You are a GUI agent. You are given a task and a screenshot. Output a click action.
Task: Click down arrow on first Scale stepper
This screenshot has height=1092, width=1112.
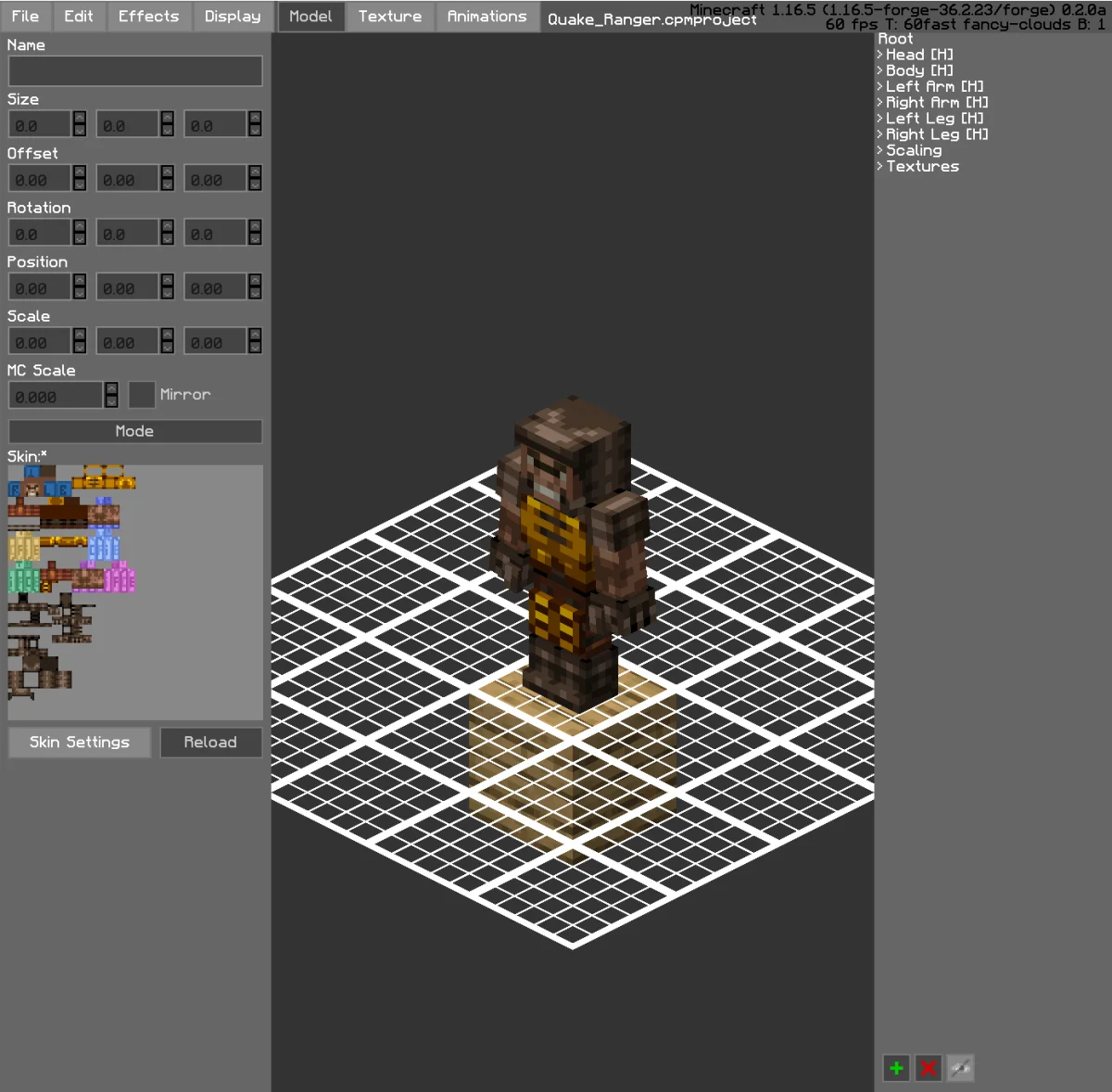click(80, 348)
